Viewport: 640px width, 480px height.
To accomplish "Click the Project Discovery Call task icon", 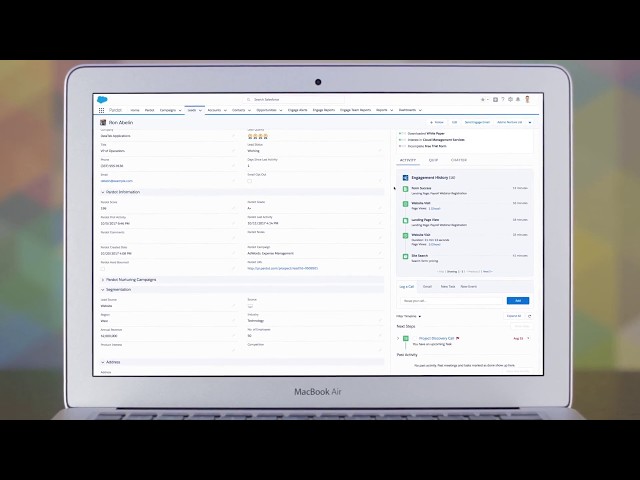I will 406,338.
